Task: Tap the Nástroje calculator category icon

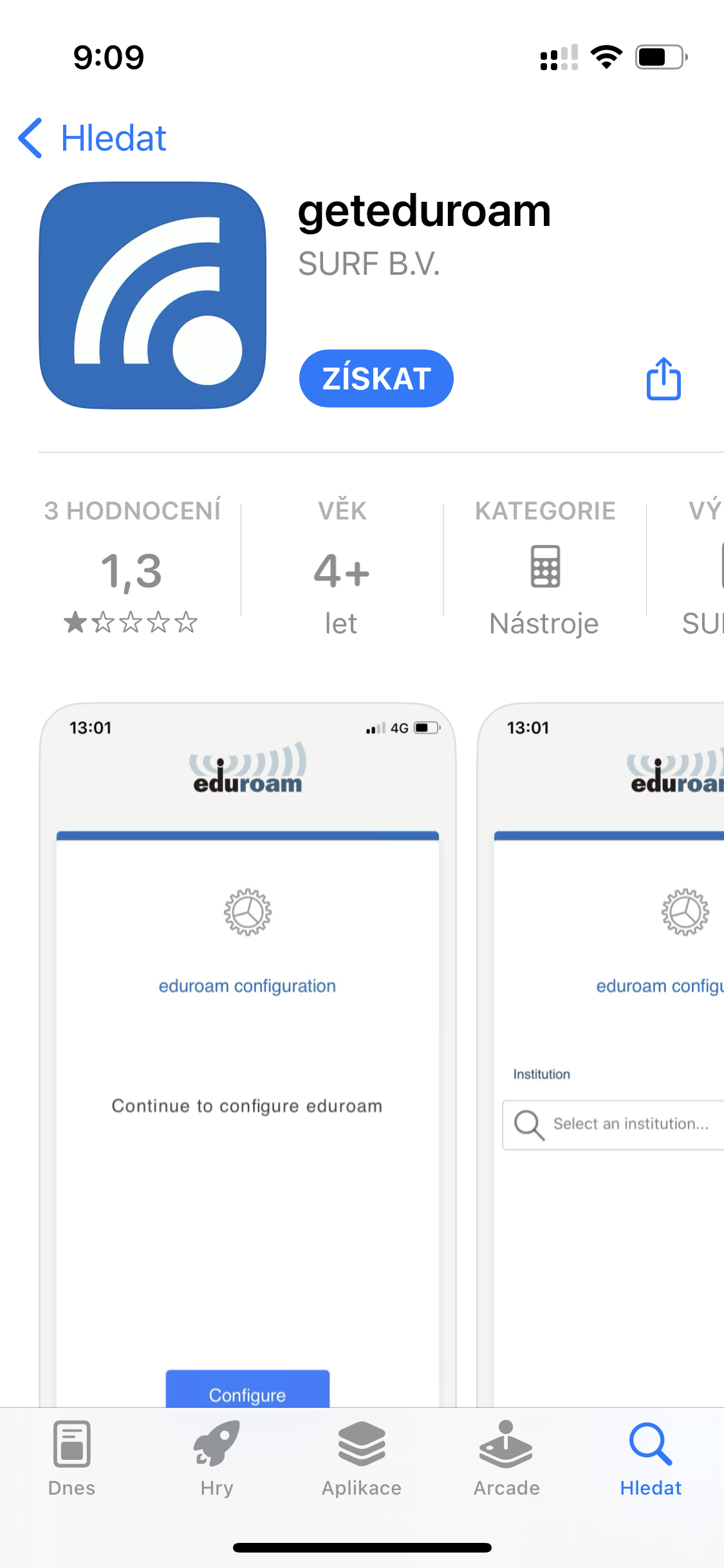Action: click(545, 566)
